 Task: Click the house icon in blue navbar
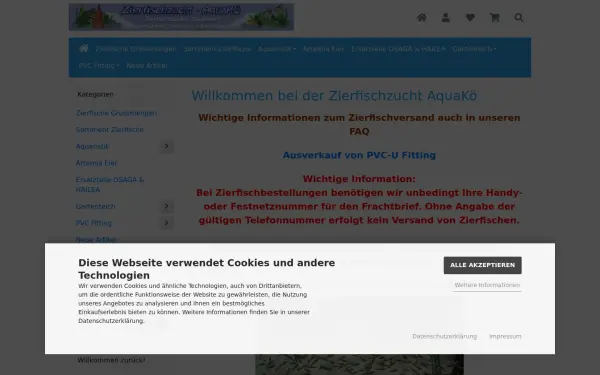84,48
